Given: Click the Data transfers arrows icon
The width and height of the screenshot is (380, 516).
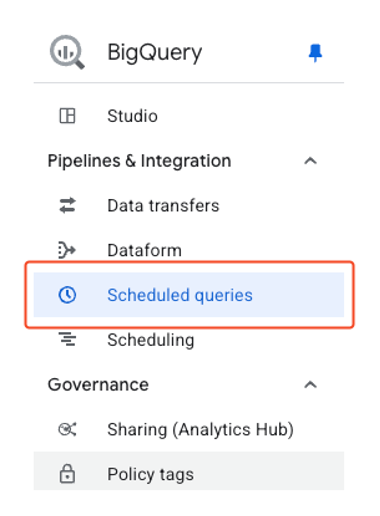Looking at the screenshot, I should [67, 205].
